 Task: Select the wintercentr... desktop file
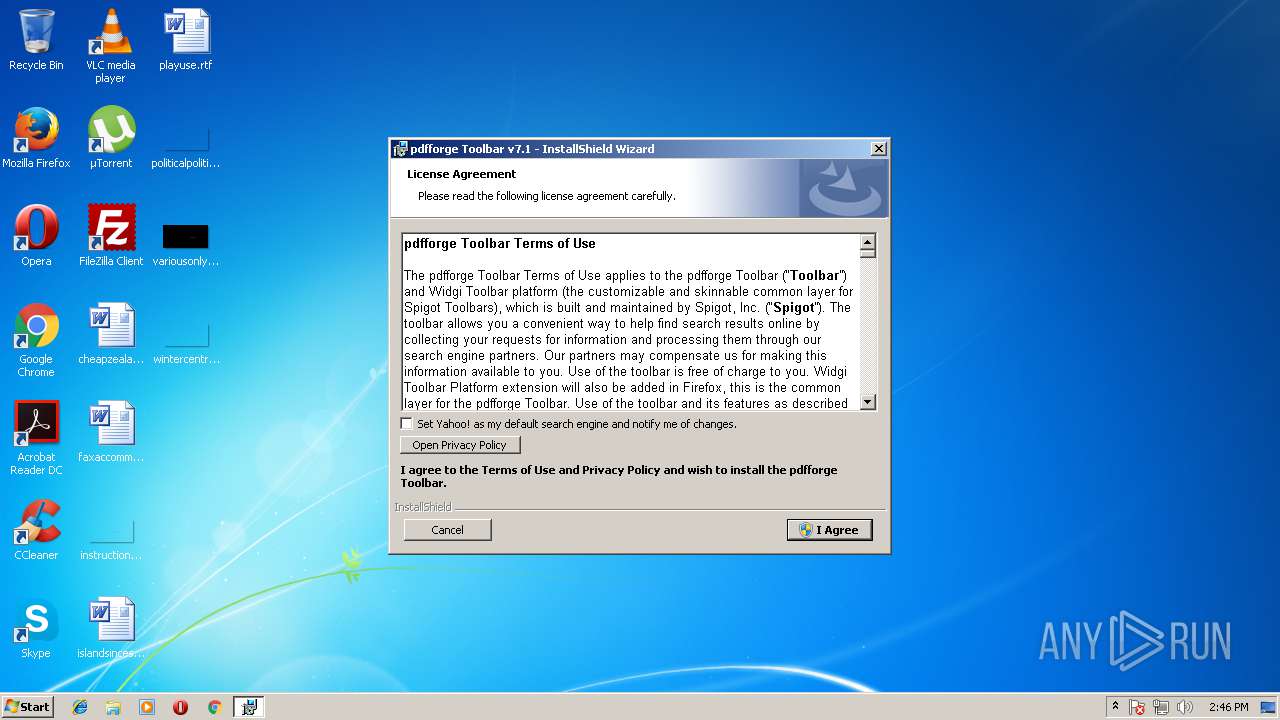186,343
